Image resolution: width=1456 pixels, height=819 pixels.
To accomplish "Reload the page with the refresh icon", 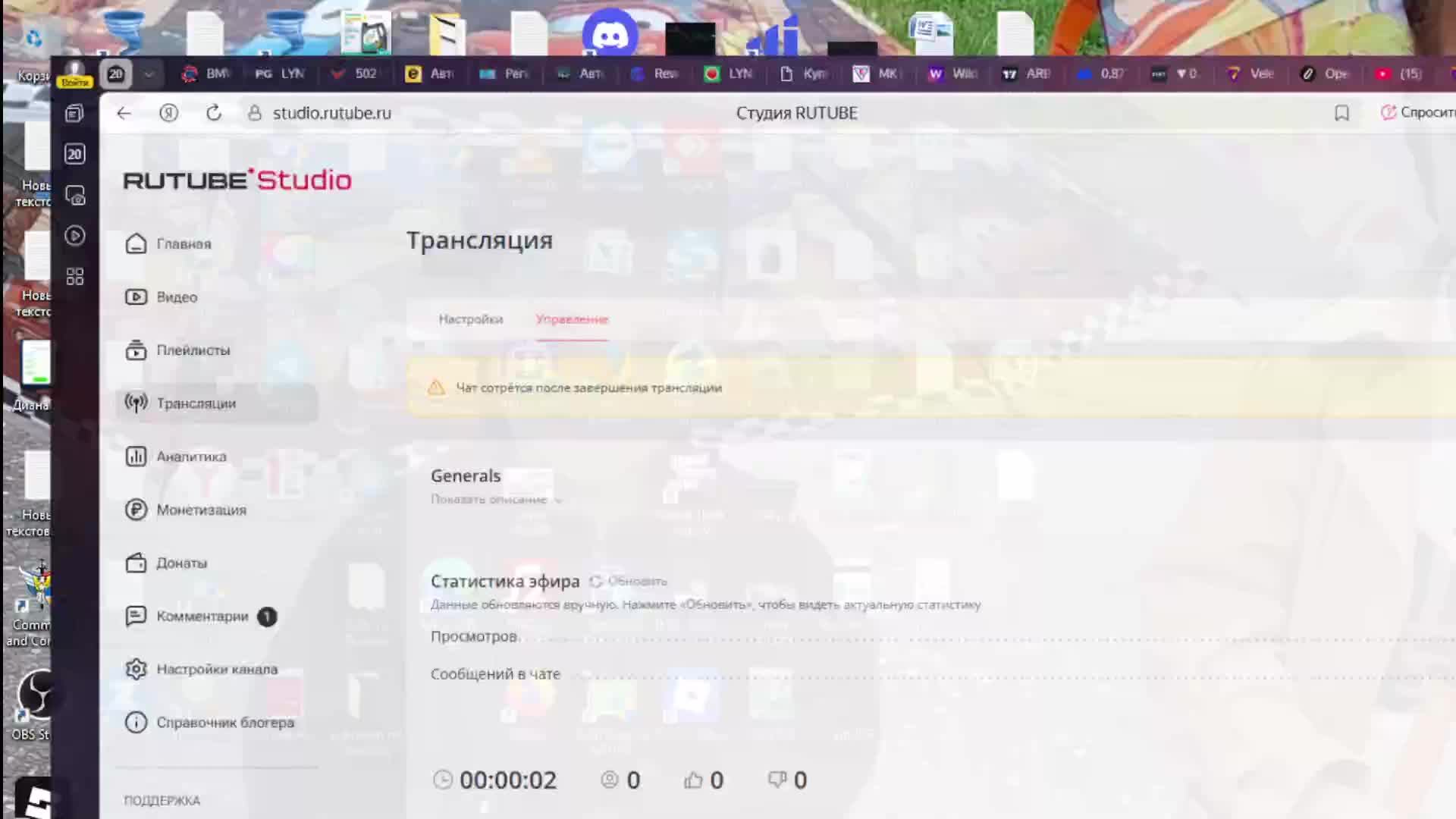I will pos(214,113).
